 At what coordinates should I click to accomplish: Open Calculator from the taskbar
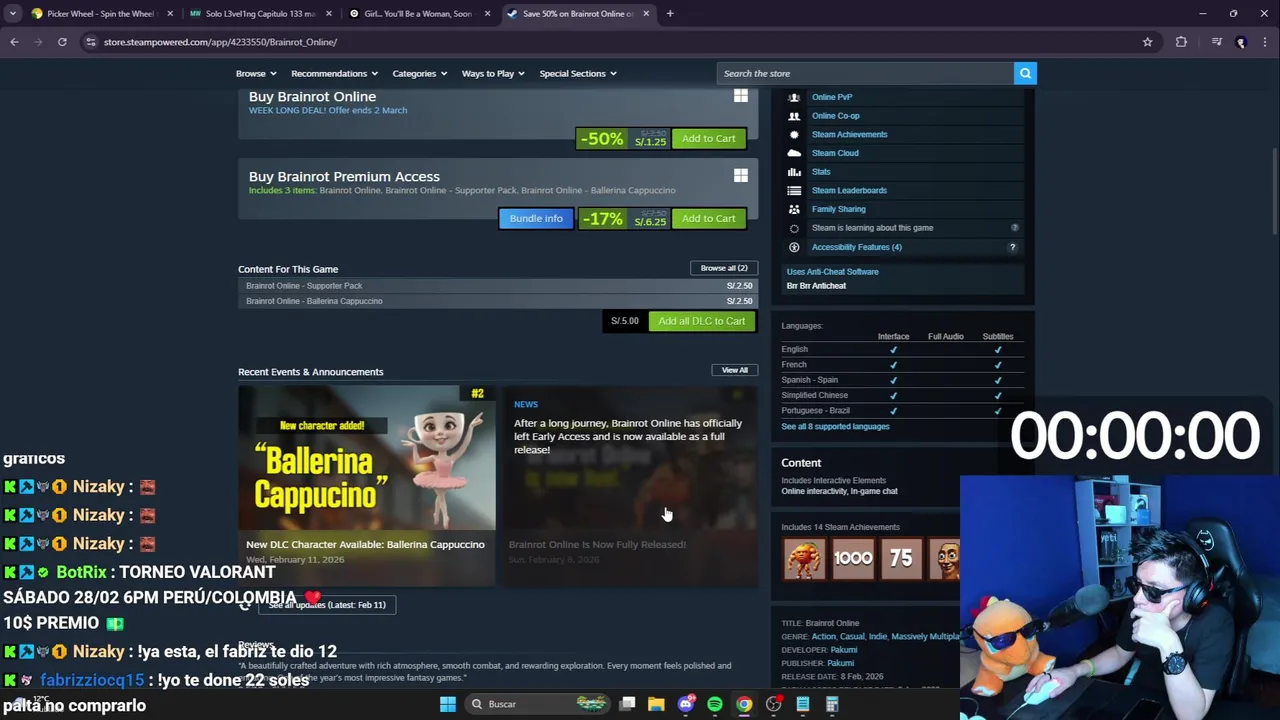(x=832, y=704)
